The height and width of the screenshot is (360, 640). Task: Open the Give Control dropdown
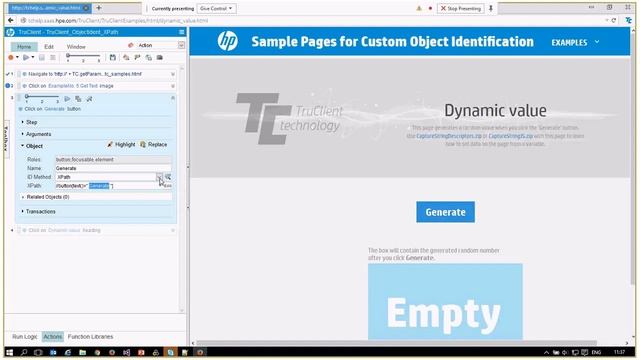click(x=216, y=8)
